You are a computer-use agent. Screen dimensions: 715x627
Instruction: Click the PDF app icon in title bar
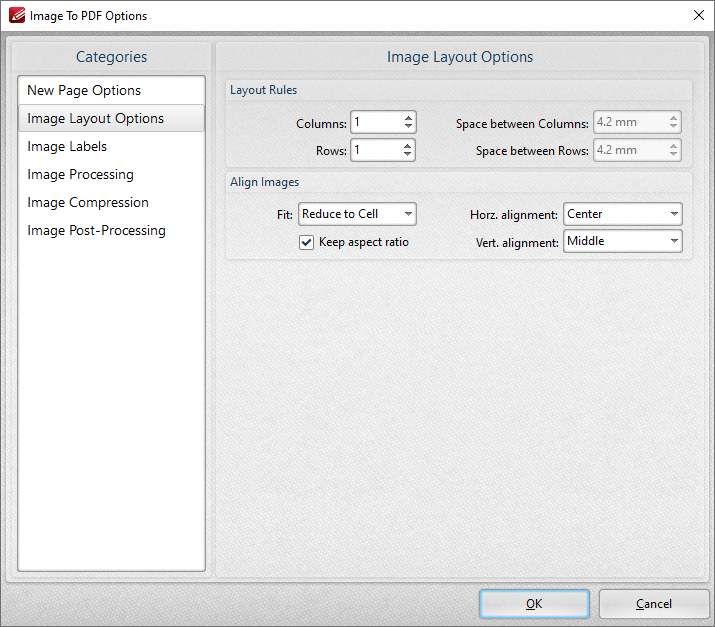(x=17, y=15)
